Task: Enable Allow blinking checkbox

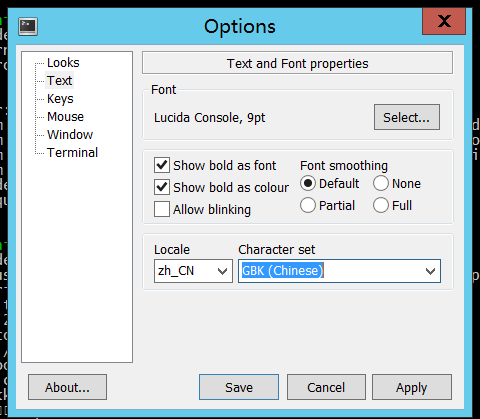Action: click(162, 209)
